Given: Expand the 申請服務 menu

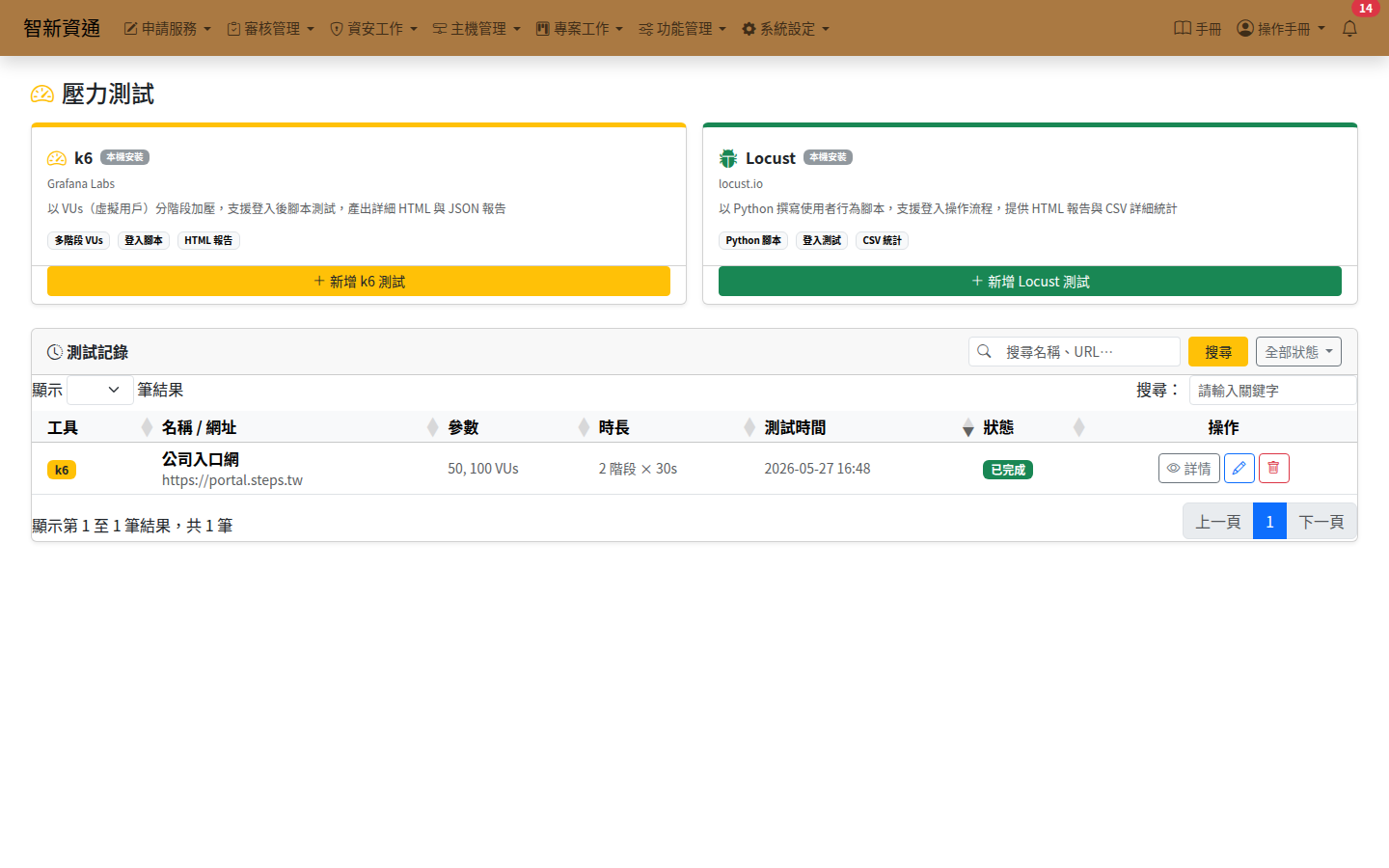Looking at the screenshot, I should [168, 29].
